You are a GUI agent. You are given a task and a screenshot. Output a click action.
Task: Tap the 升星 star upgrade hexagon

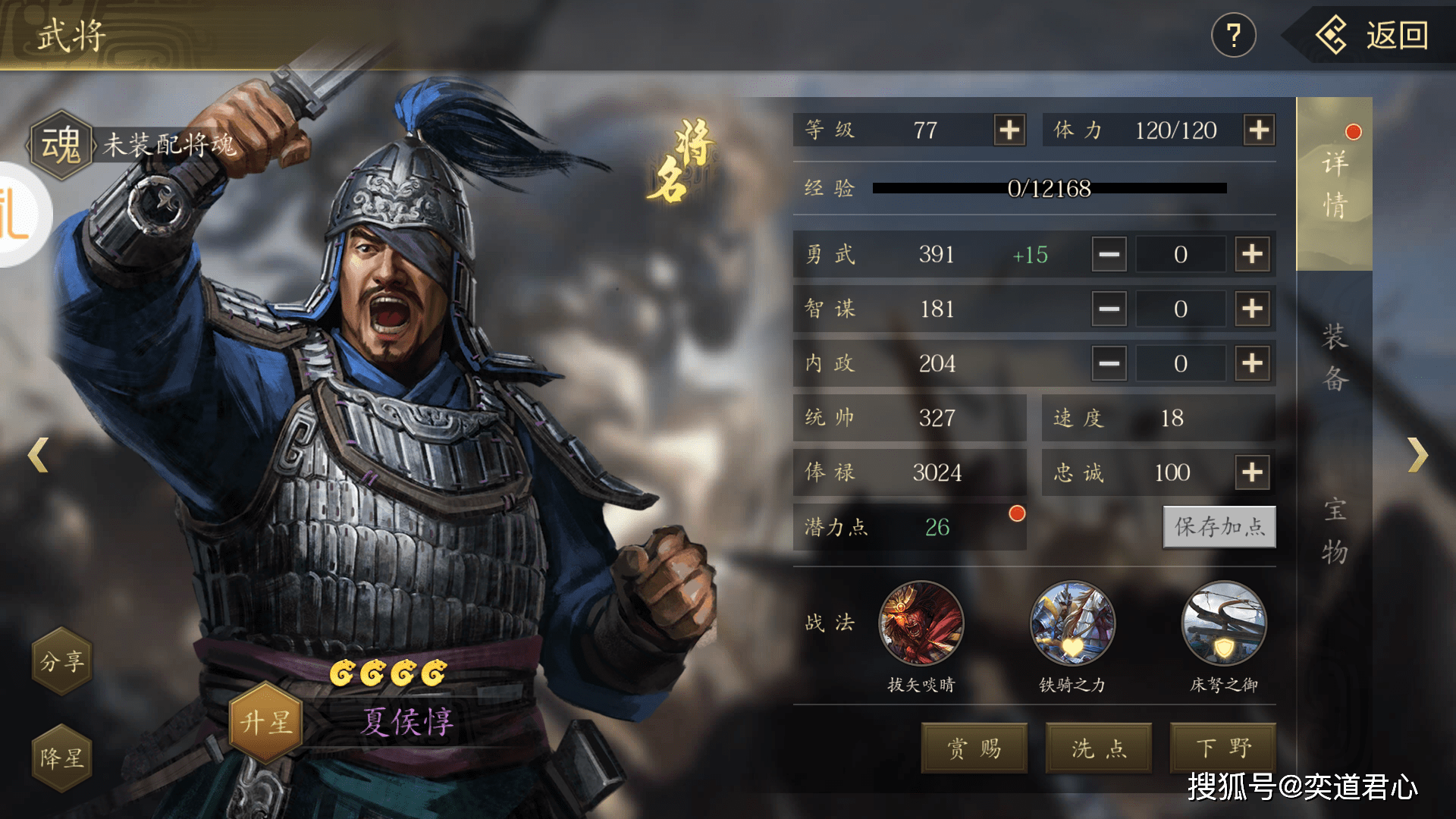(x=266, y=722)
